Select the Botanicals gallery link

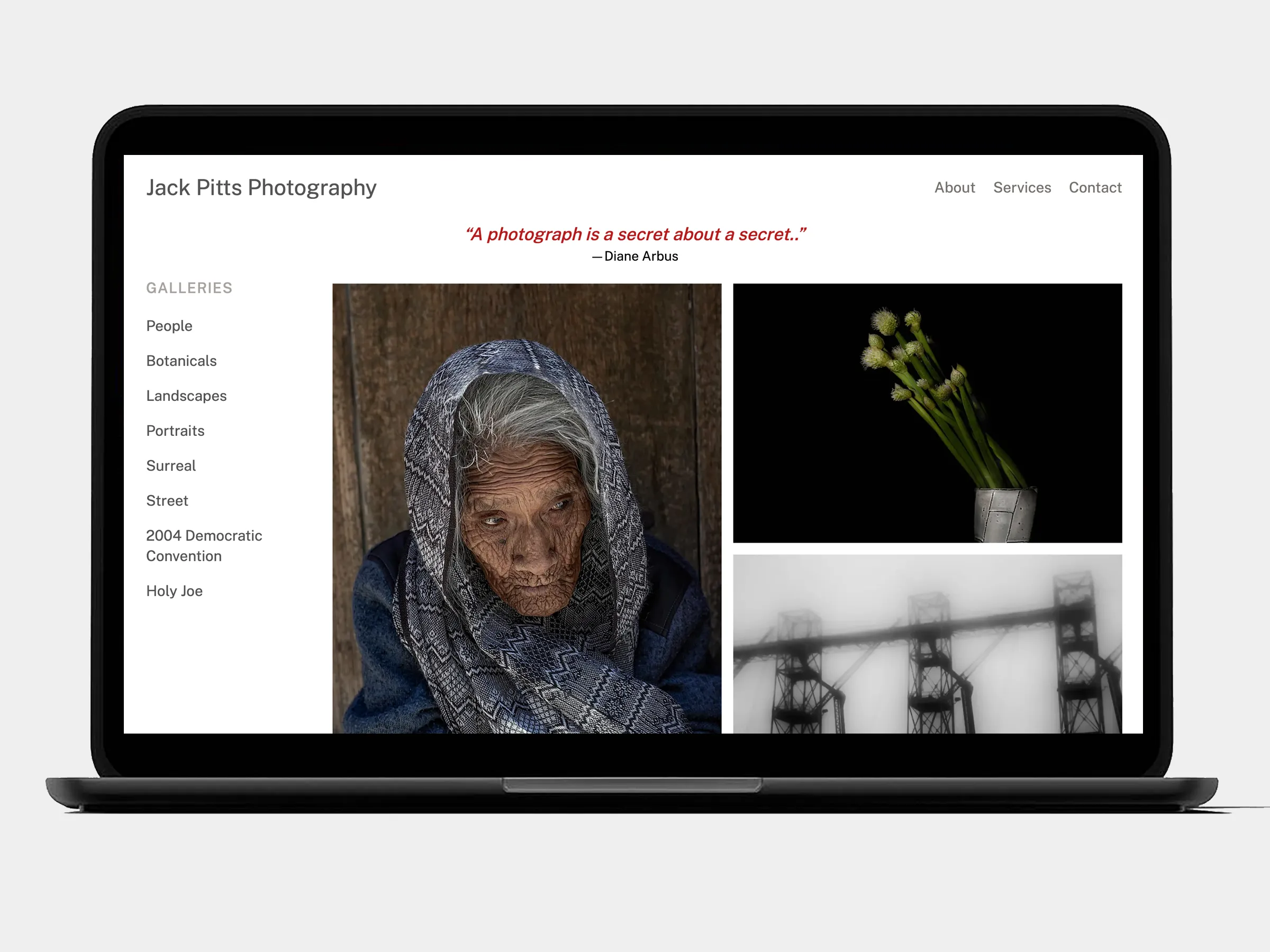pos(182,361)
